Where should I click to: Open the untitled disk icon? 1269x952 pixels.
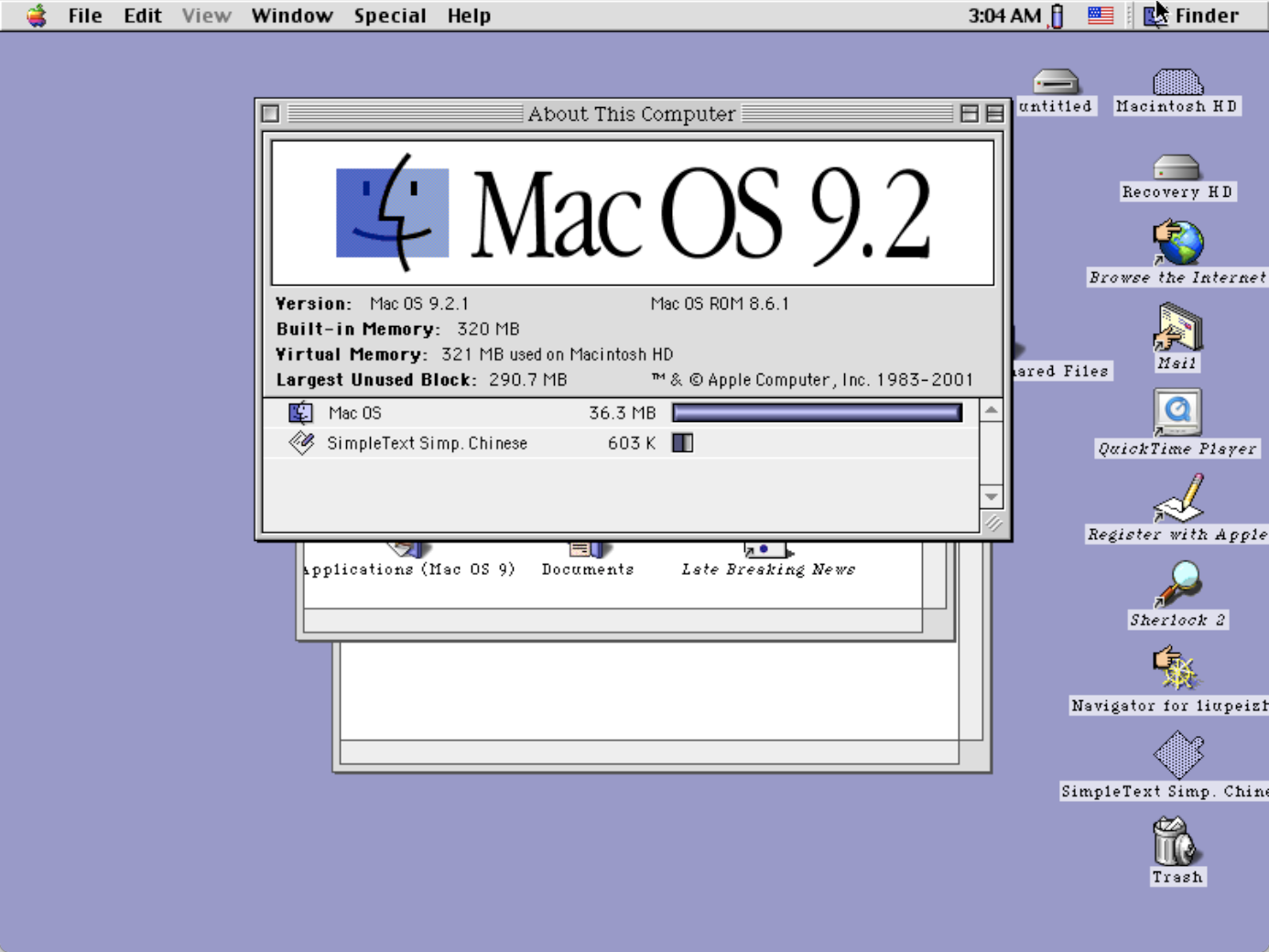click(x=1054, y=81)
